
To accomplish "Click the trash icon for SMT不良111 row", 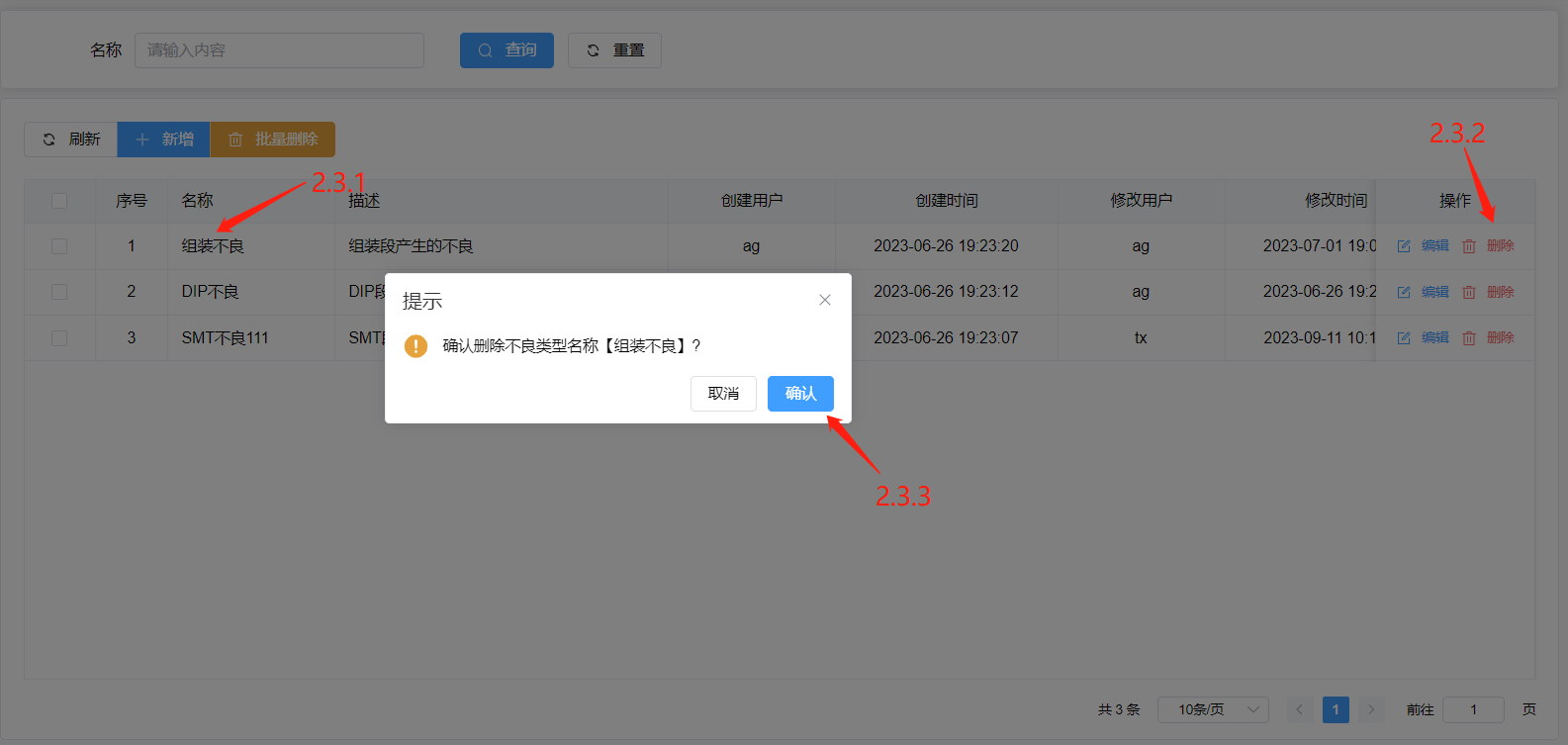I will point(1469,338).
